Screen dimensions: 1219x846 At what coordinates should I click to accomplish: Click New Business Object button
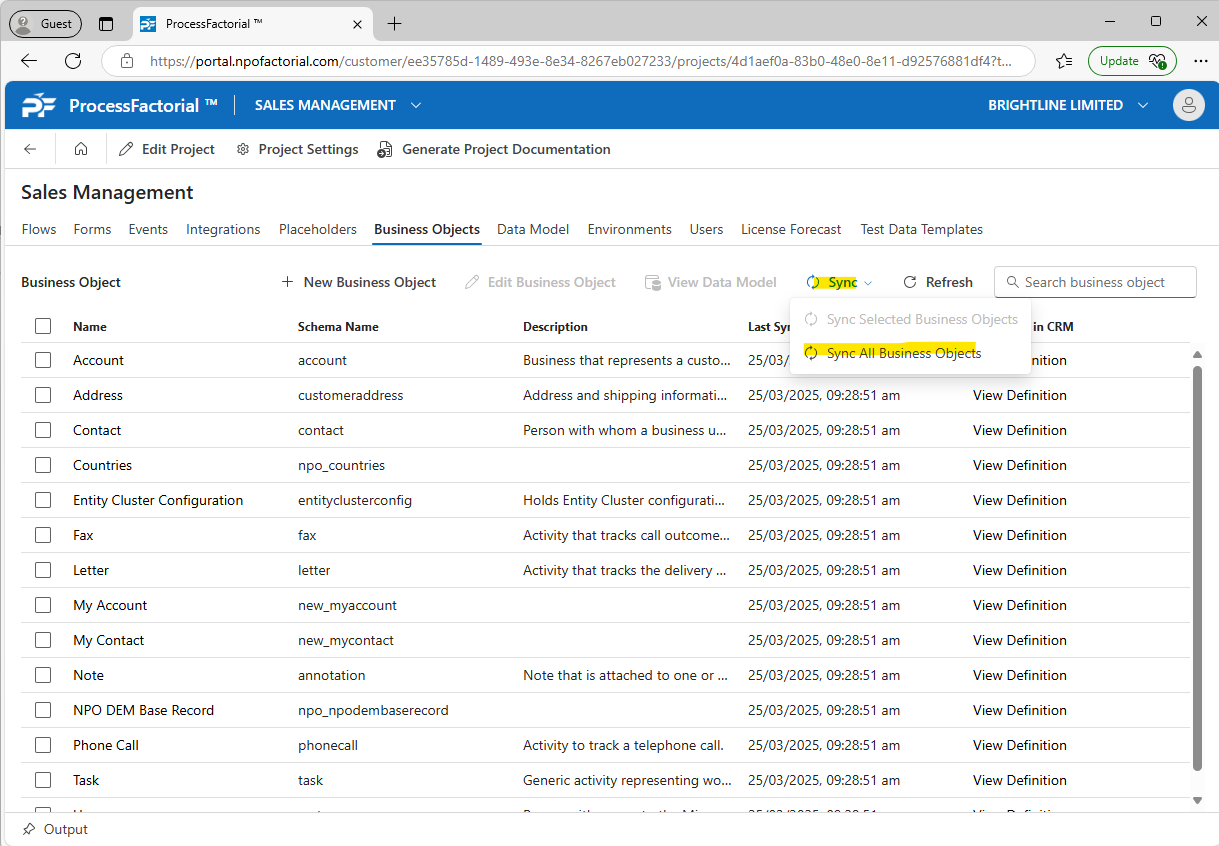tap(359, 282)
